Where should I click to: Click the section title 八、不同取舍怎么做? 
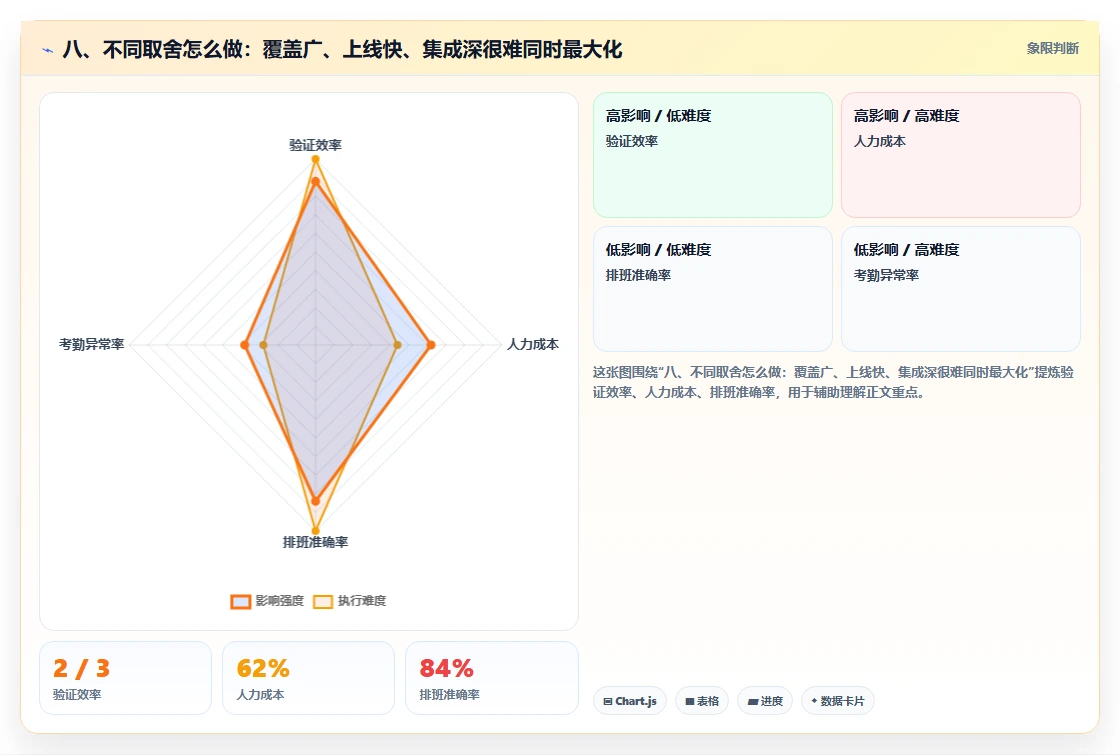(x=342, y=49)
